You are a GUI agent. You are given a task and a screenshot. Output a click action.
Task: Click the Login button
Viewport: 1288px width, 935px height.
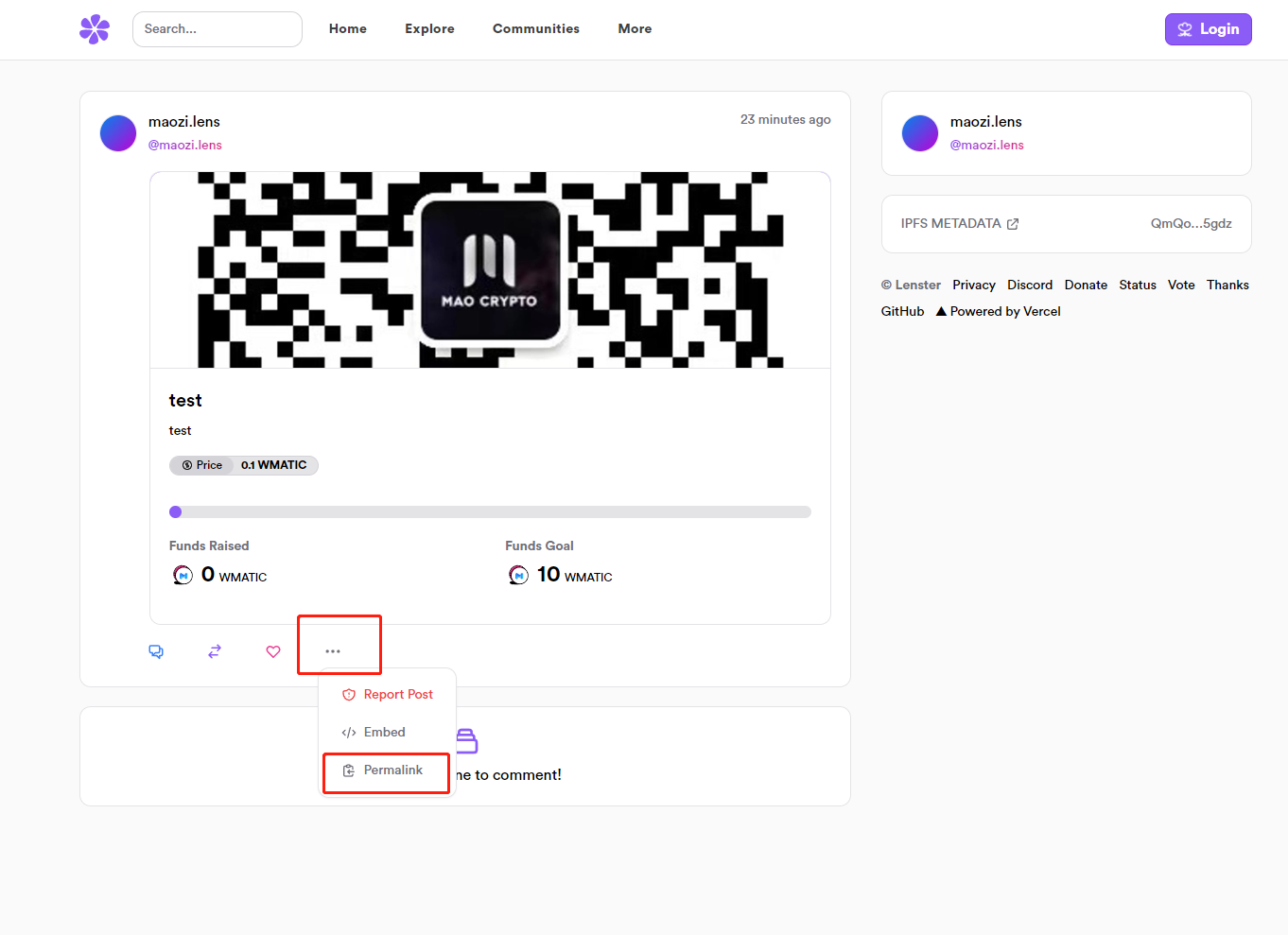pyautogui.click(x=1208, y=29)
